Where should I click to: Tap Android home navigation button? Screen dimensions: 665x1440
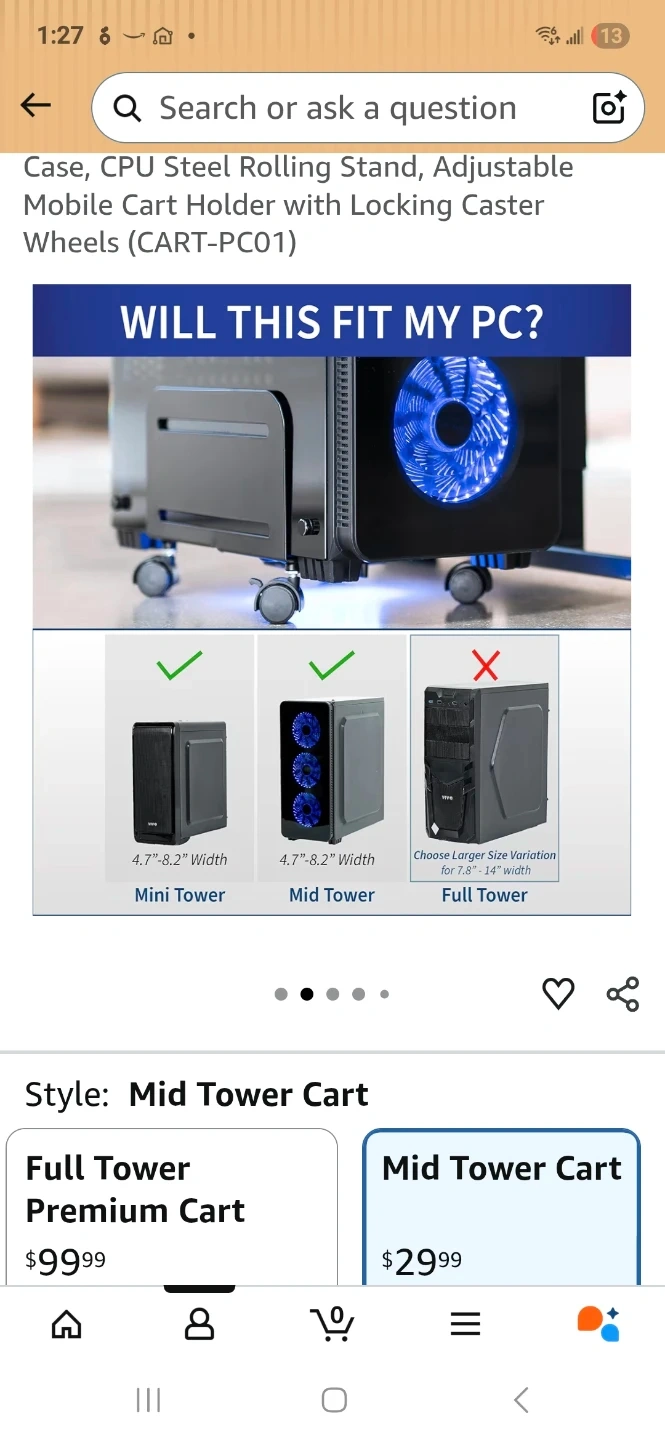[x=334, y=1400]
